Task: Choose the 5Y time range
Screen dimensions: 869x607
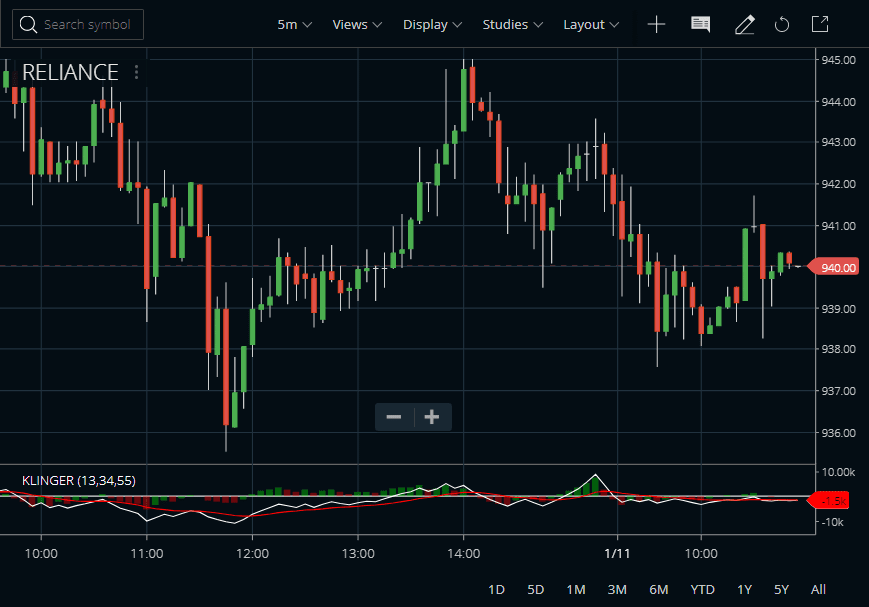Action: click(781, 589)
